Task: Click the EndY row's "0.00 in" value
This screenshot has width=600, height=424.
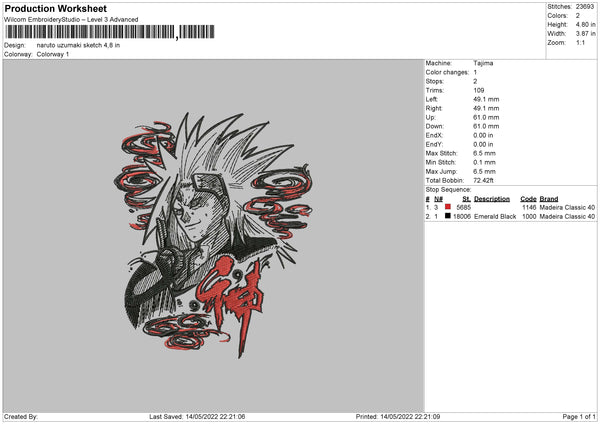Action: (x=483, y=145)
